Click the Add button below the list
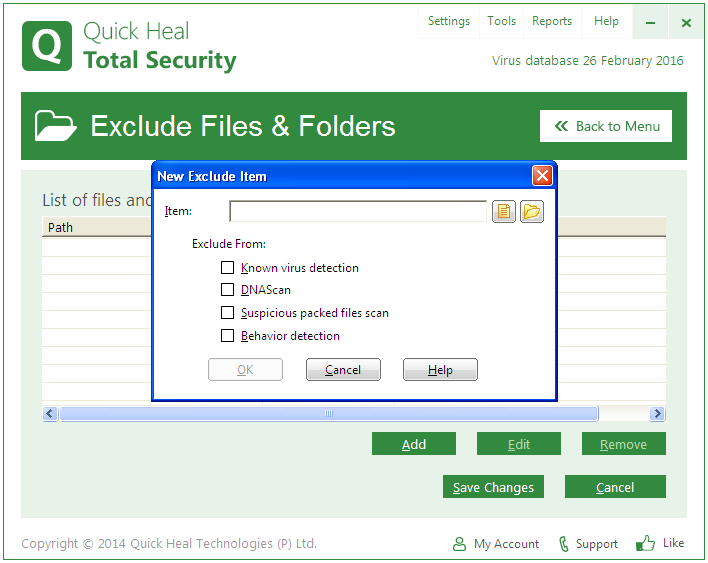Screen dimensions: 708x563 [x=413, y=444]
